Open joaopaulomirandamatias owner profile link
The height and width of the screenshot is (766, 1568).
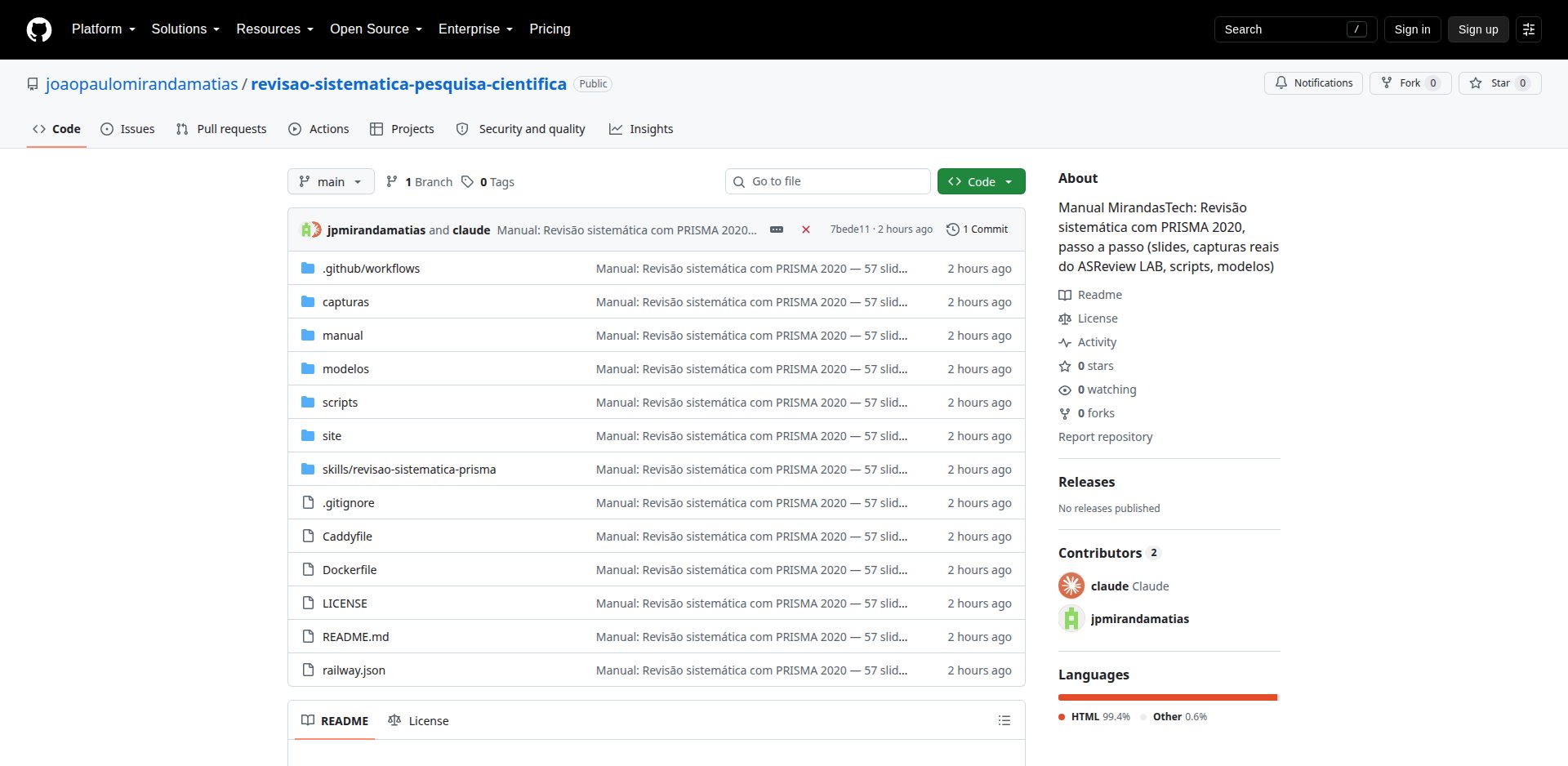point(142,84)
